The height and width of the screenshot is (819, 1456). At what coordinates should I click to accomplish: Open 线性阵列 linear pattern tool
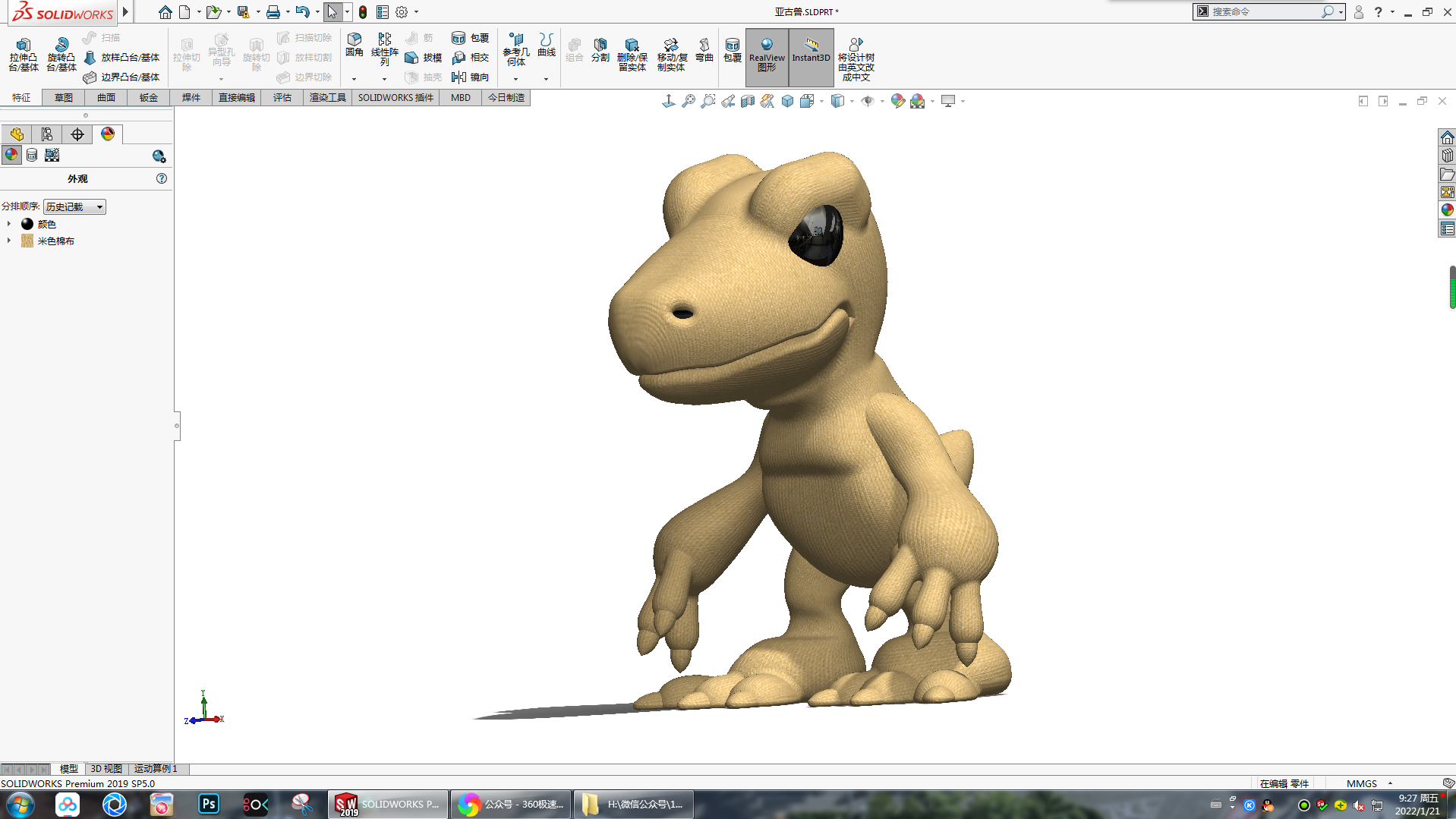(x=385, y=49)
